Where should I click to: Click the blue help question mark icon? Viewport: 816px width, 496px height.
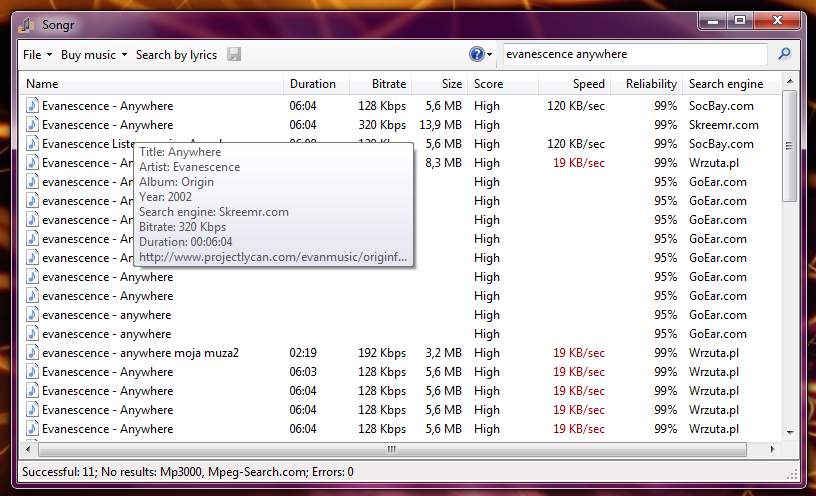(476, 54)
